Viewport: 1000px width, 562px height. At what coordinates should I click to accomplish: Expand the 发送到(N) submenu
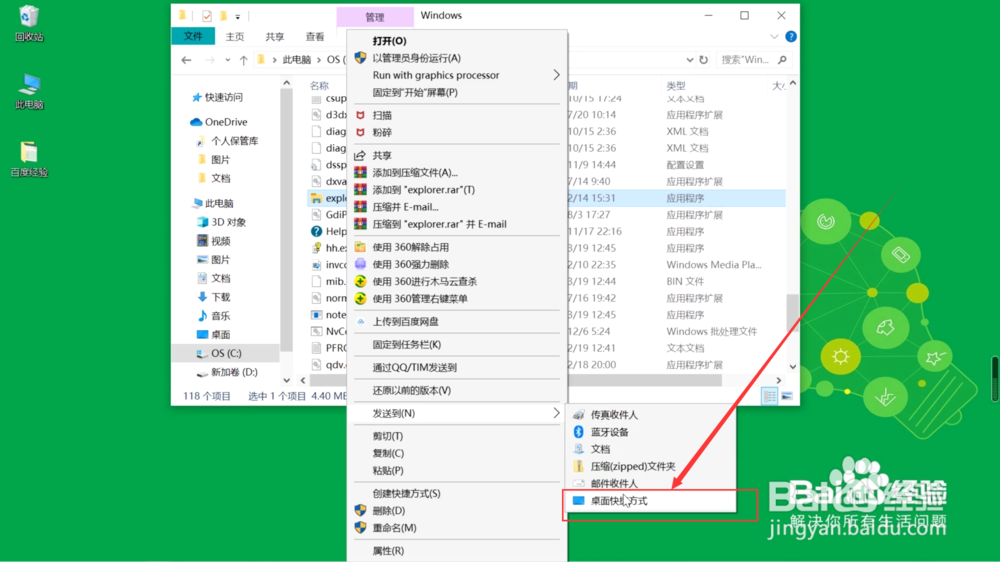point(457,413)
